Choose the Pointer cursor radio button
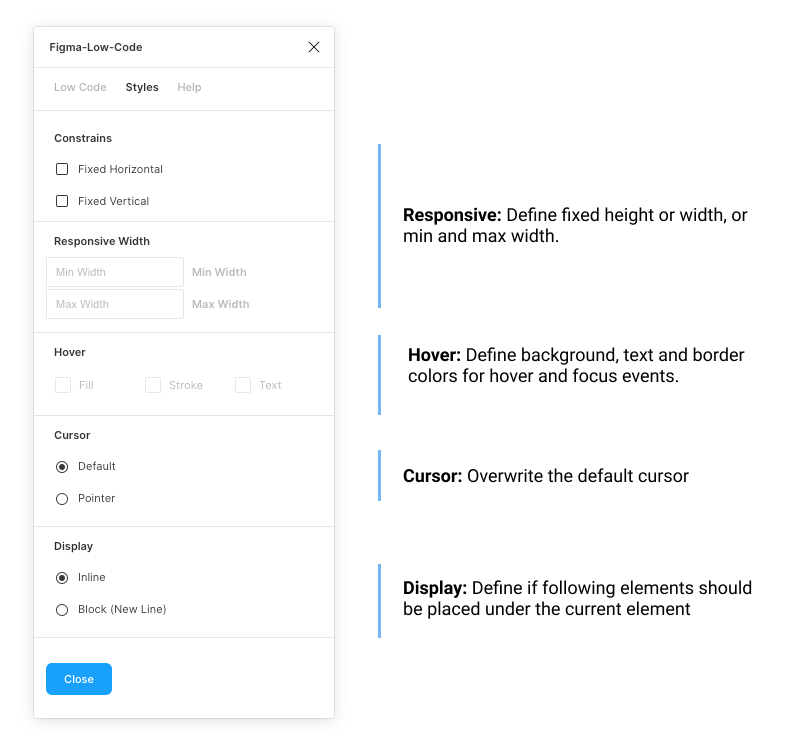Viewport: 805px width, 745px height. [62, 499]
